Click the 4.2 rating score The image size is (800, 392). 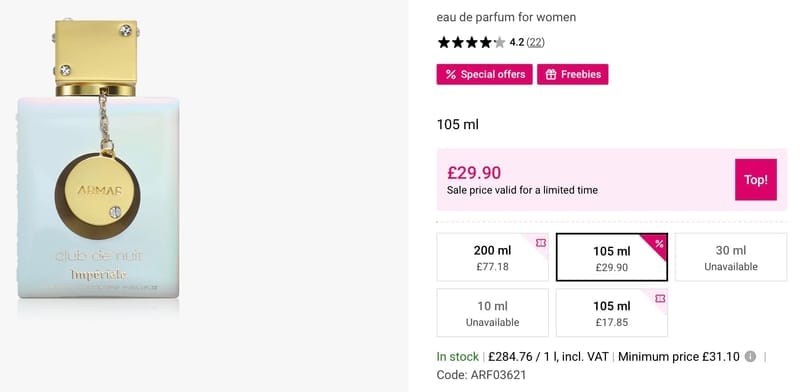[x=516, y=42]
